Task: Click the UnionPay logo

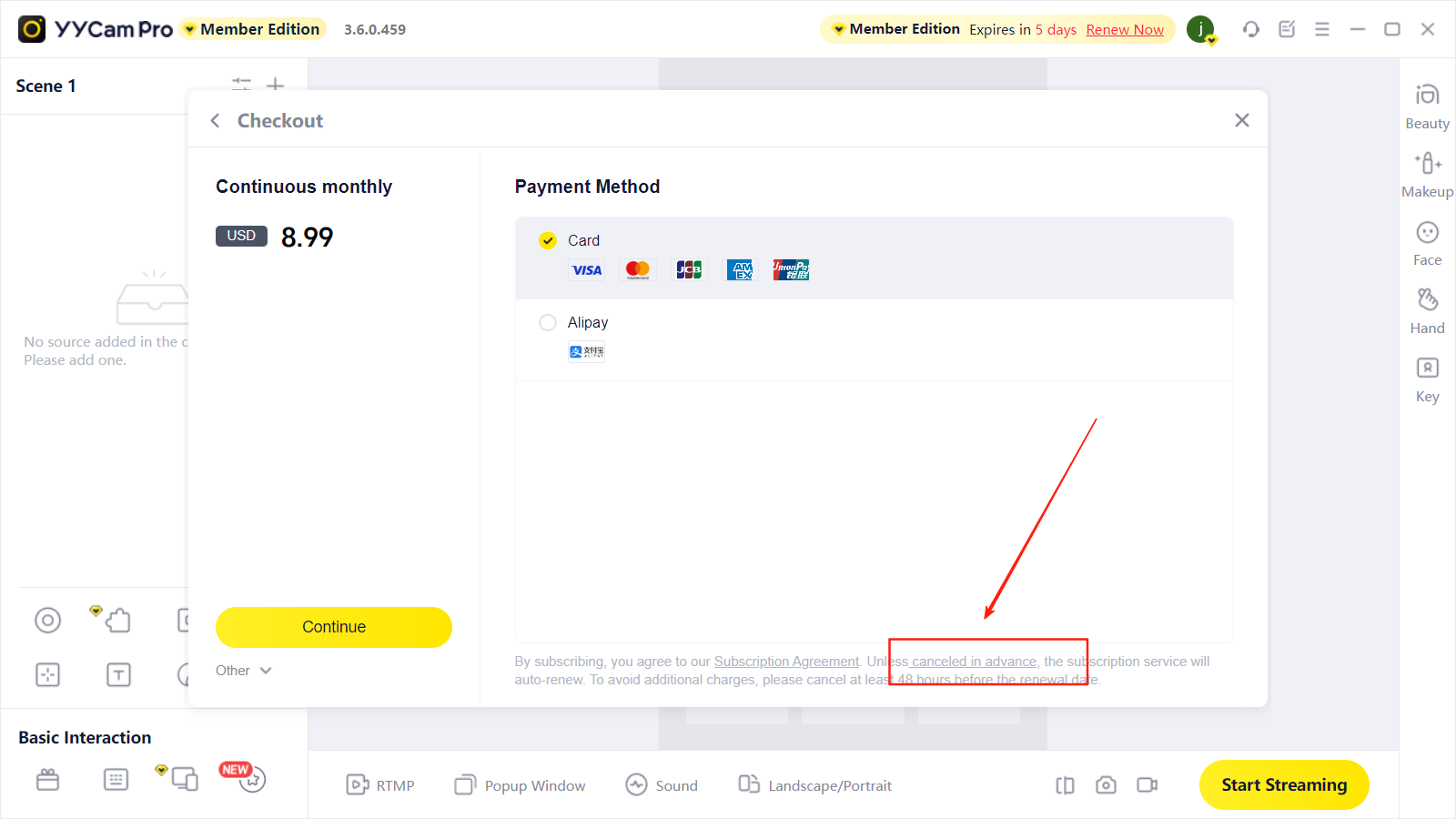Action: (791, 270)
